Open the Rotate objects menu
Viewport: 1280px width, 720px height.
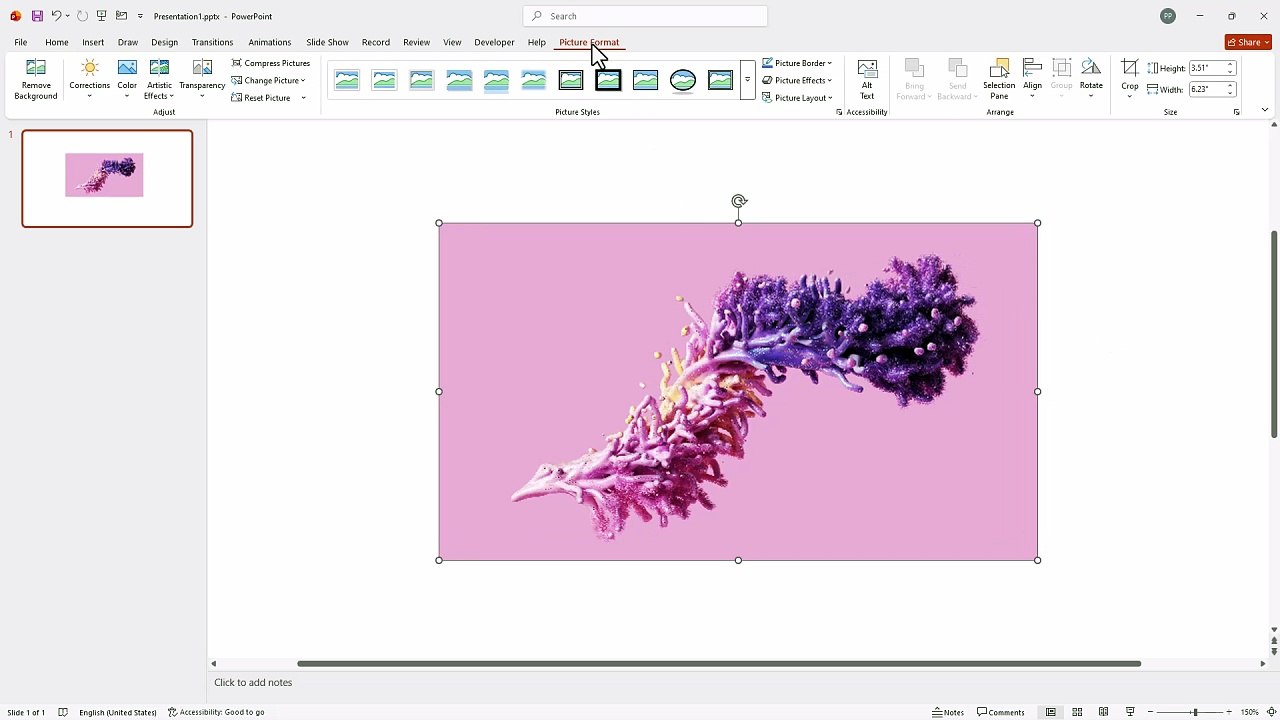point(1091,80)
